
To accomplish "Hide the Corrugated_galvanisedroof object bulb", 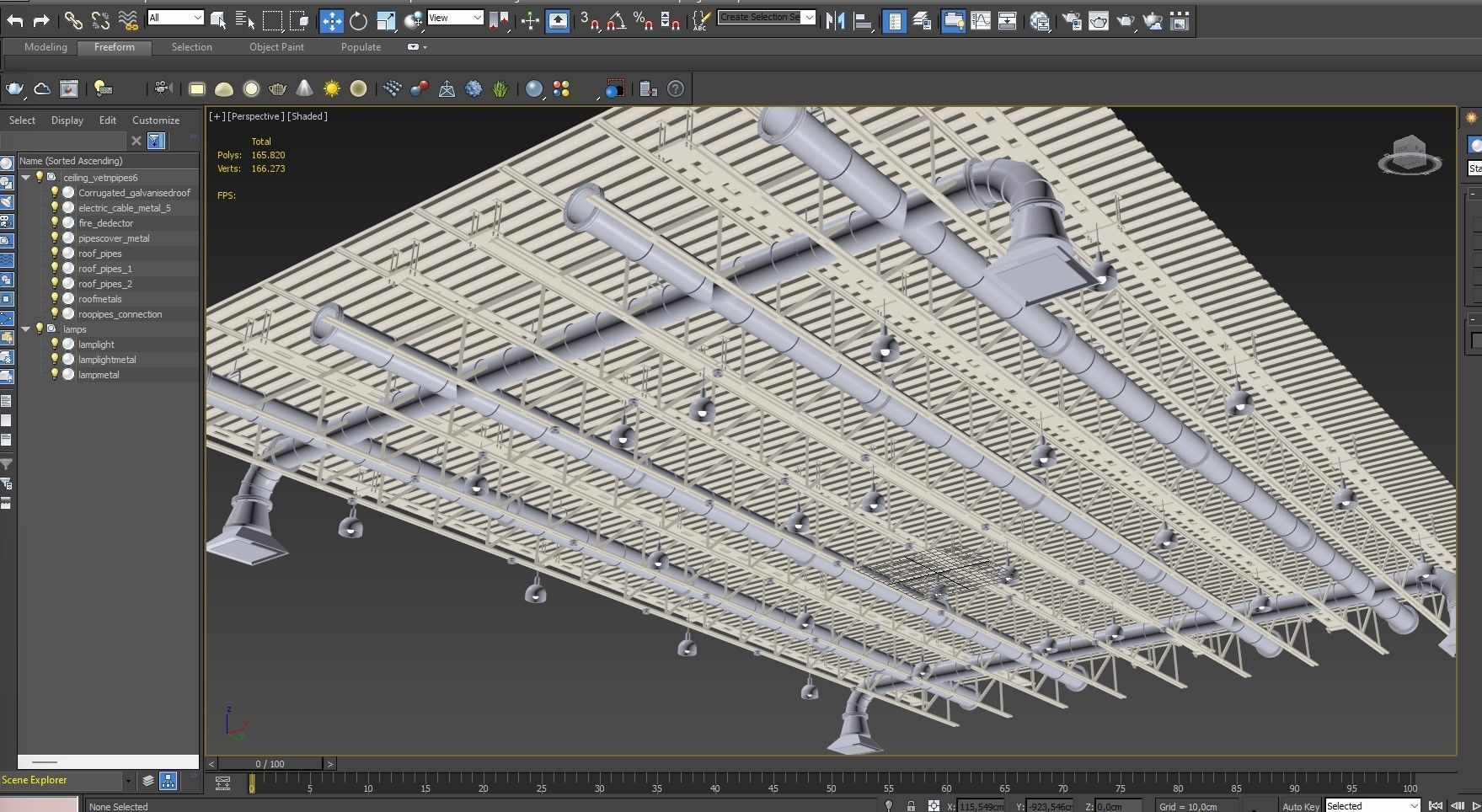I will [x=55, y=193].
